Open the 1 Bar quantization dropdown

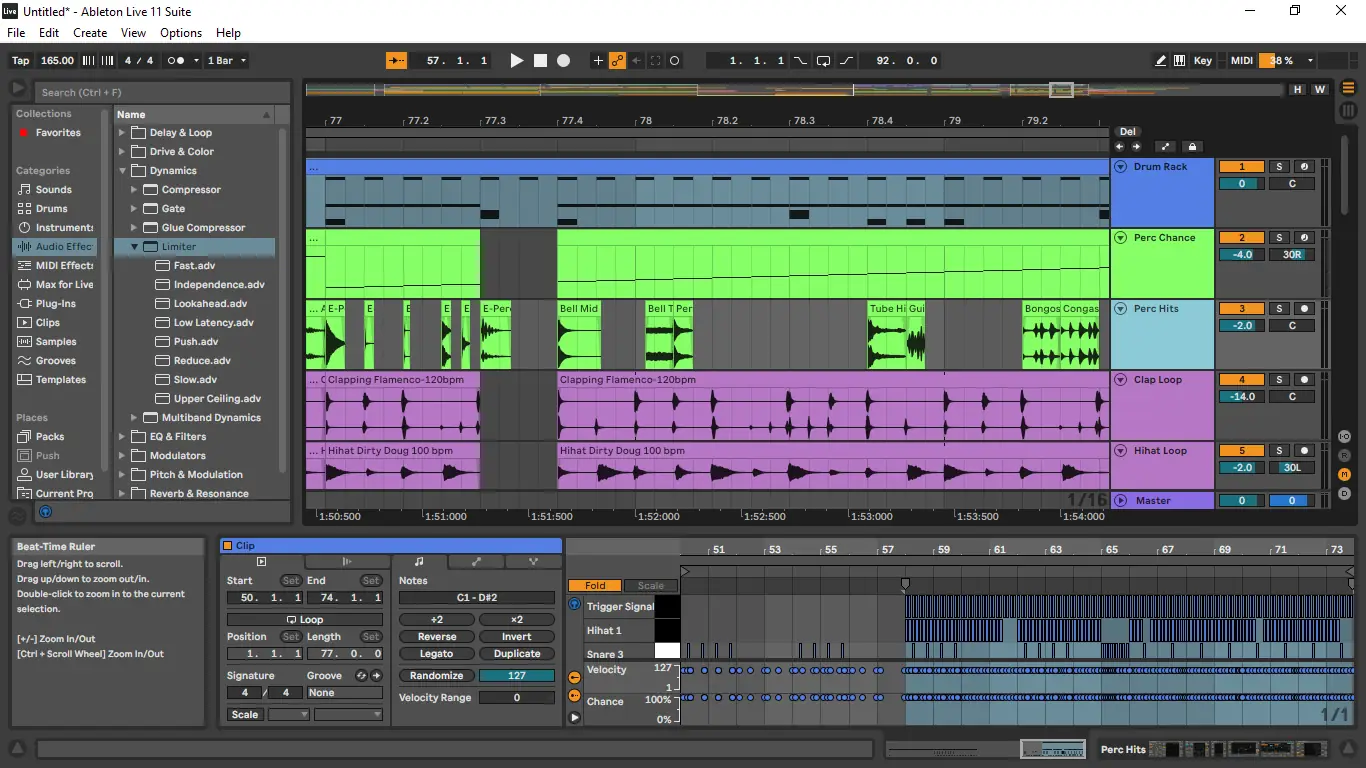(x=226, y=61)
